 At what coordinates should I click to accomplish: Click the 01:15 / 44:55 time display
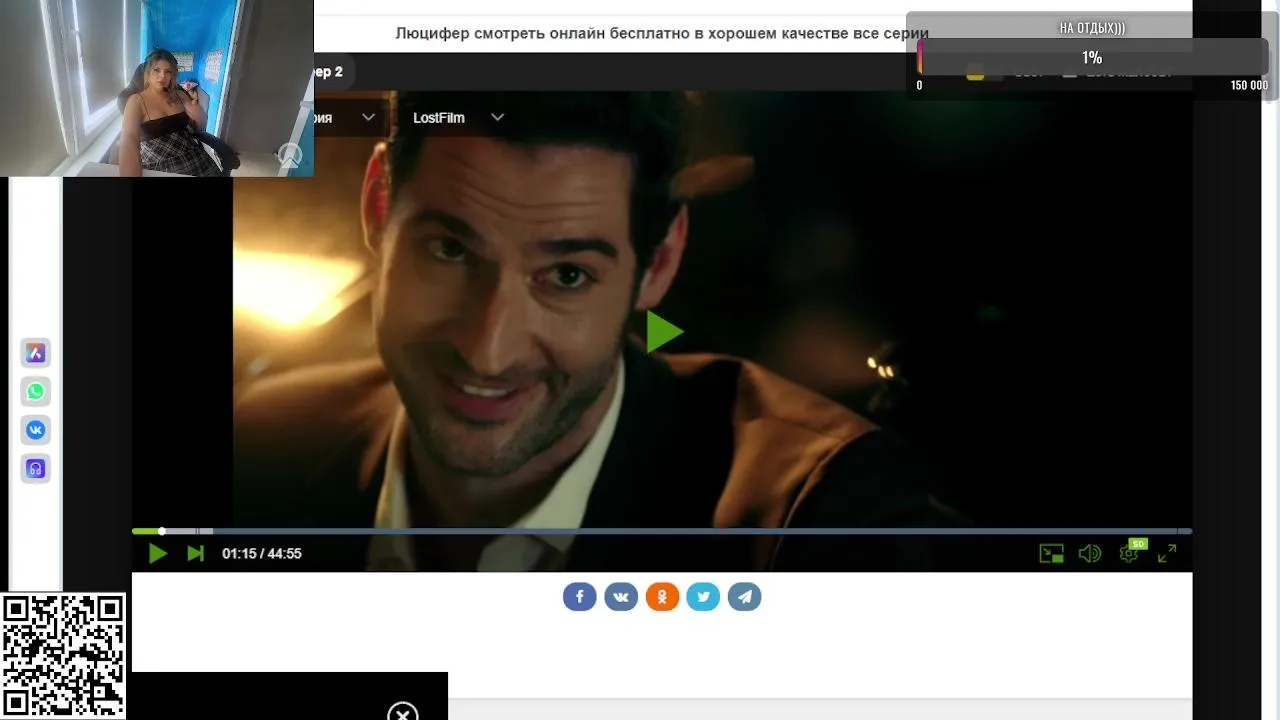coord(262,553)
